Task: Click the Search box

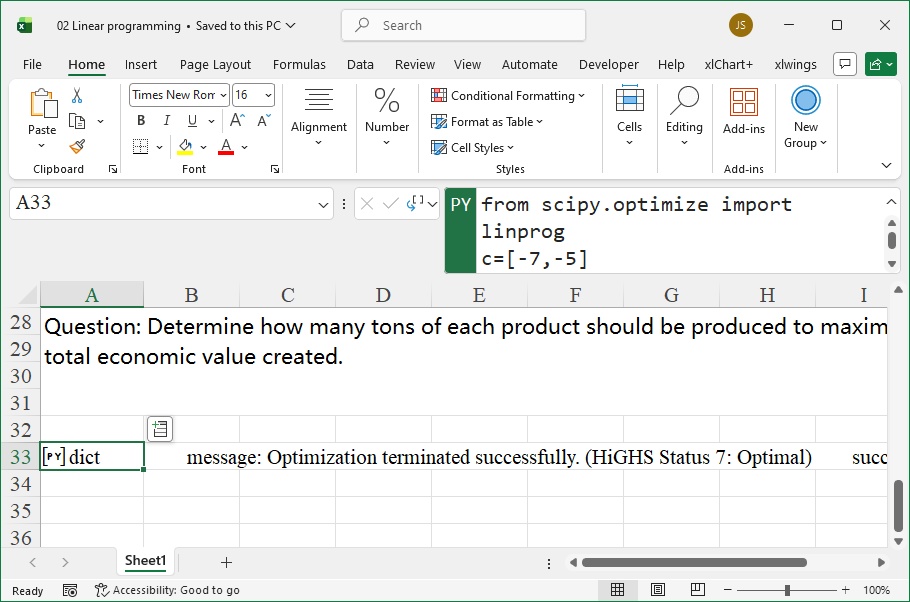Action: [x=464, y=26]
